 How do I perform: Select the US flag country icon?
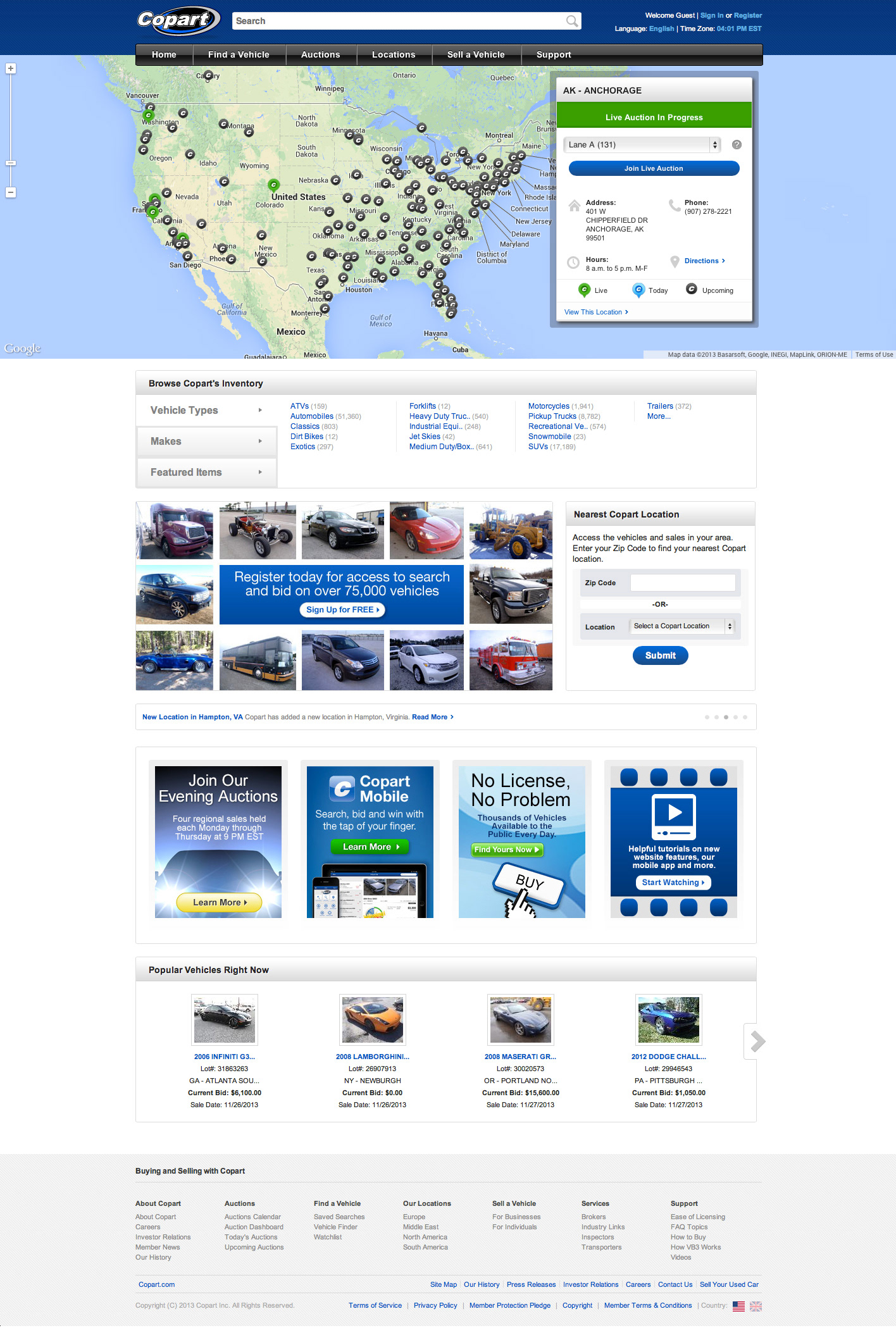click(x=738, y=1306)
